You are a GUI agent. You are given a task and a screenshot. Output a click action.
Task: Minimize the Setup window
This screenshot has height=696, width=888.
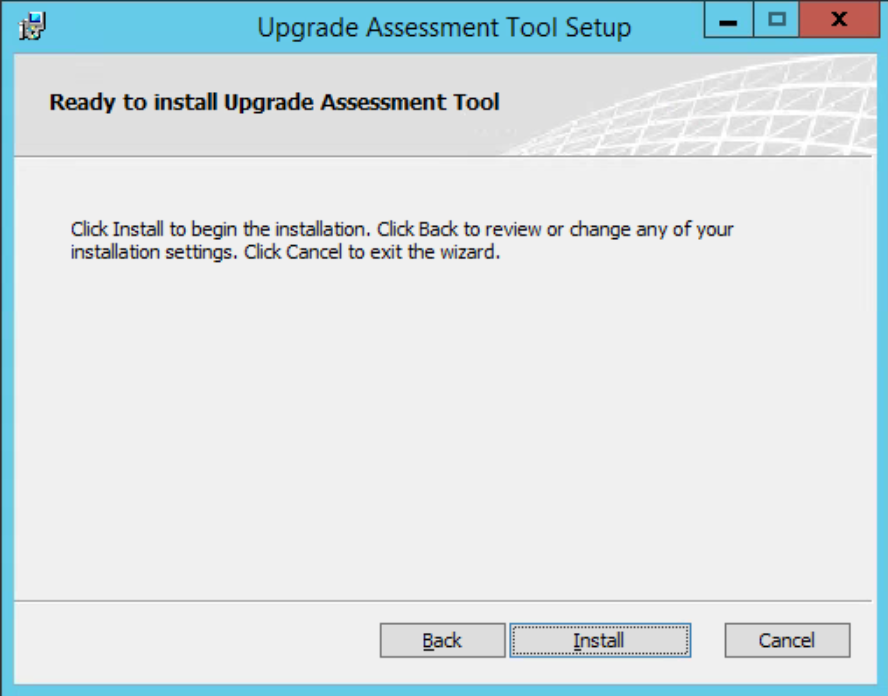point(728,20)
